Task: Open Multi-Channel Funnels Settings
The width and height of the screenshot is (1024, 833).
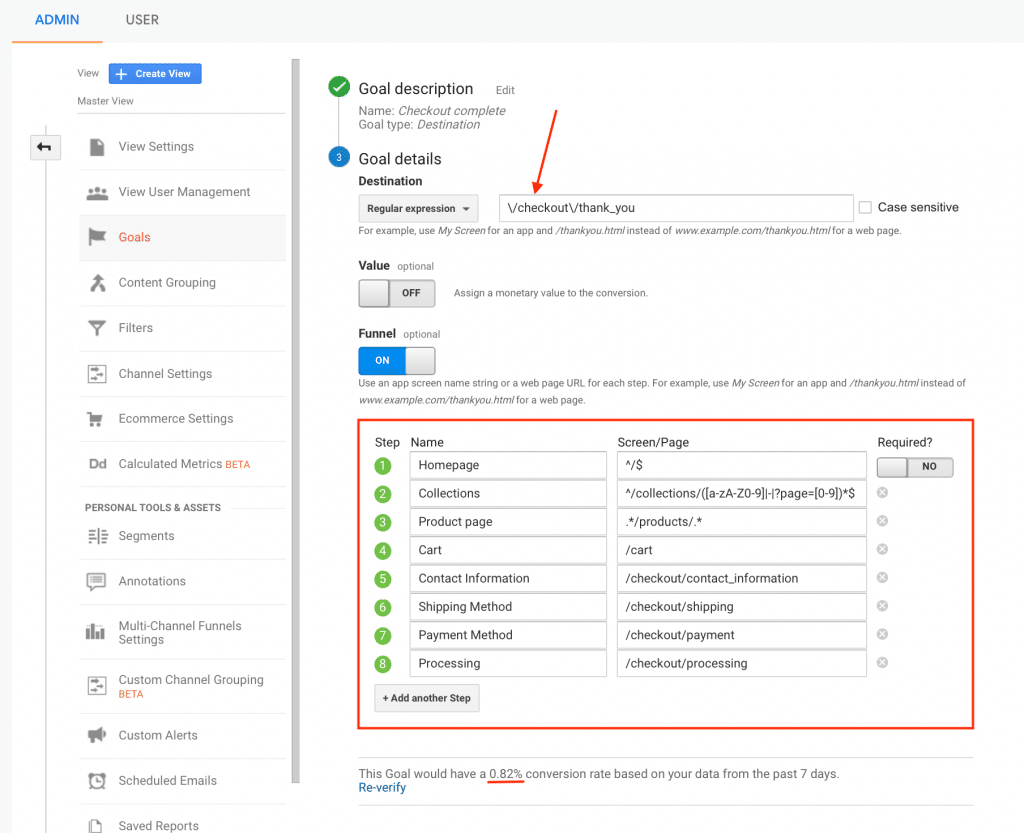Action: click(182, 633)
